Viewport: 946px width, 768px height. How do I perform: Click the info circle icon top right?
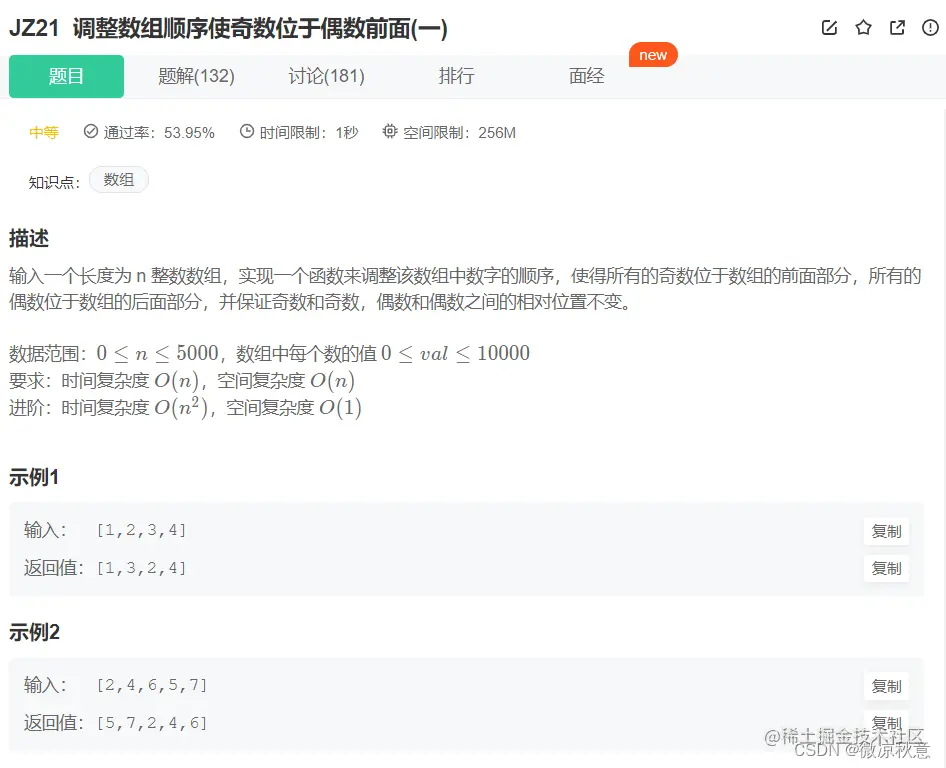[929, 28]
